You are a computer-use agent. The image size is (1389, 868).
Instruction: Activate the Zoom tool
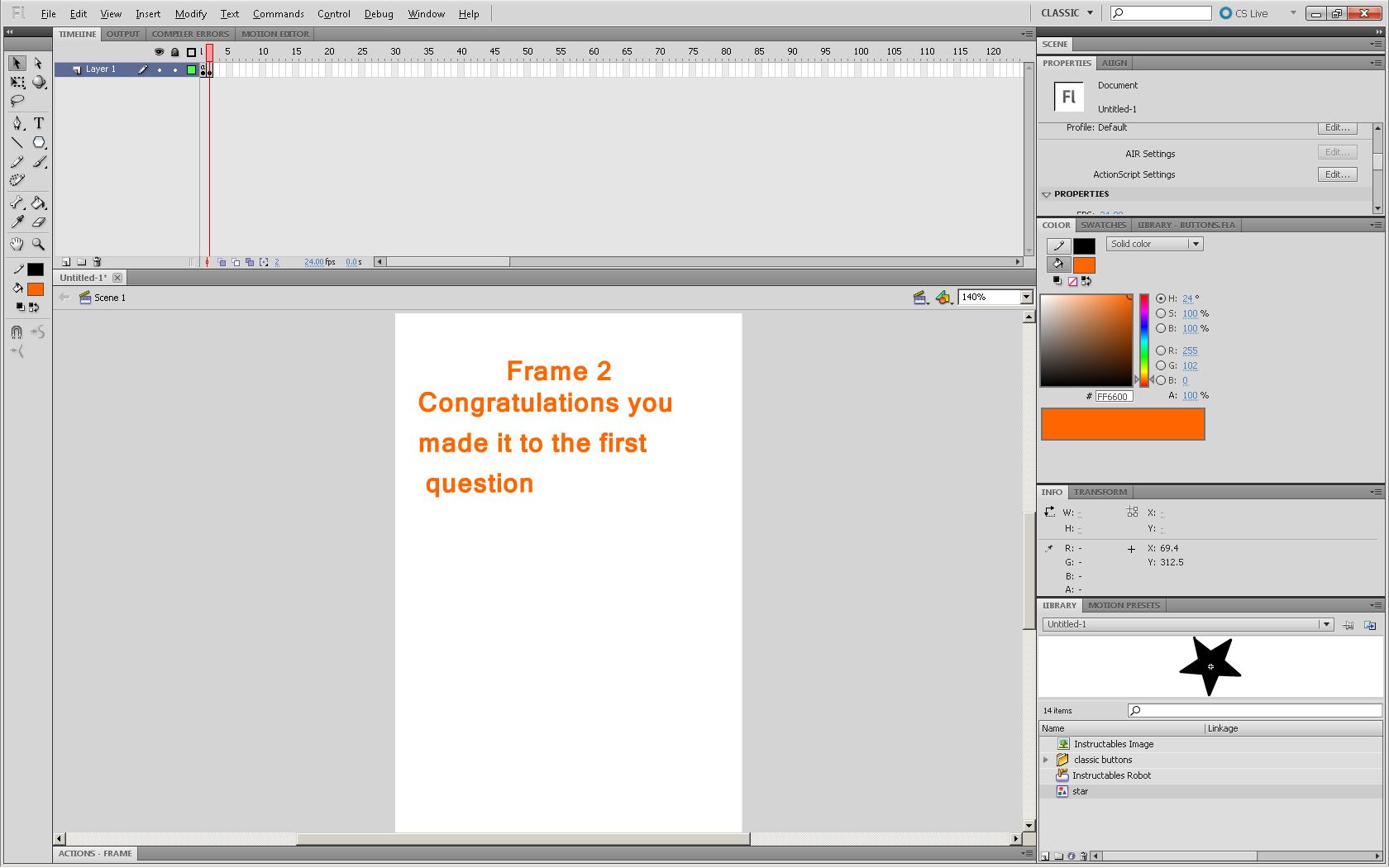(x=38, y=243)
